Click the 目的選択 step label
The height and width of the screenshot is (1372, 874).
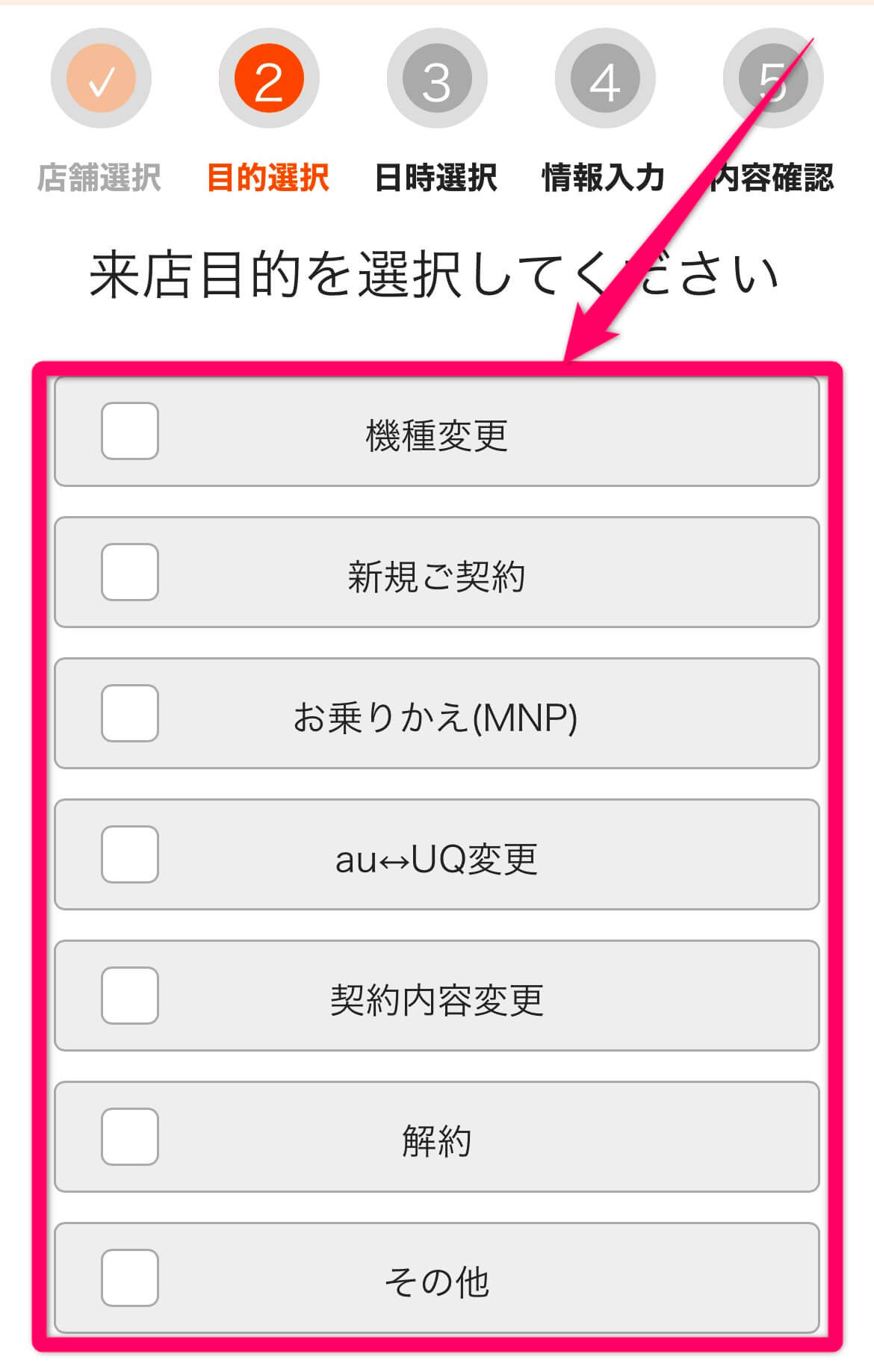point(270,177)
